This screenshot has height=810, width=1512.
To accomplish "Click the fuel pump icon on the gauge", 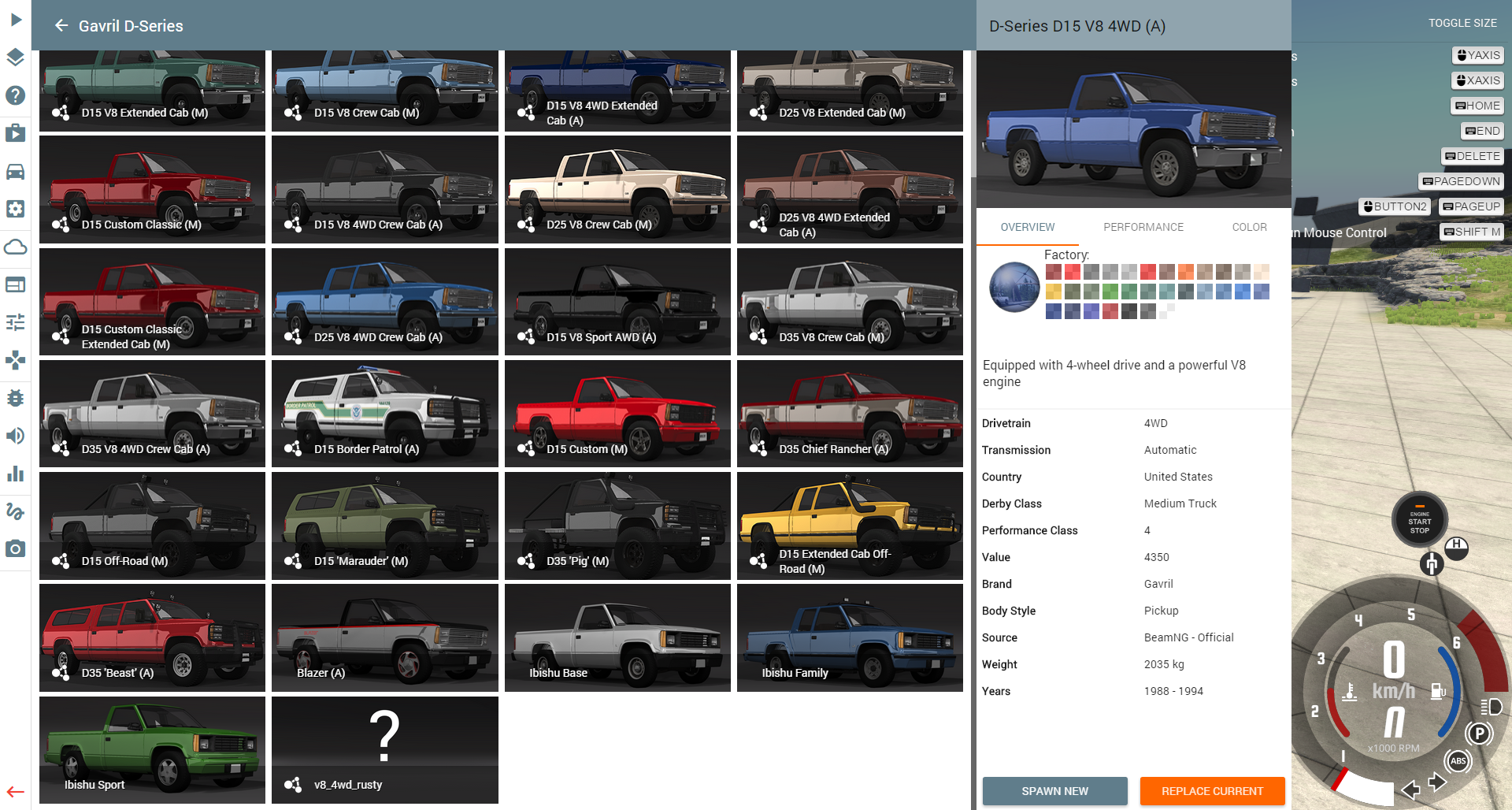I will click(x=1438, y=691).
